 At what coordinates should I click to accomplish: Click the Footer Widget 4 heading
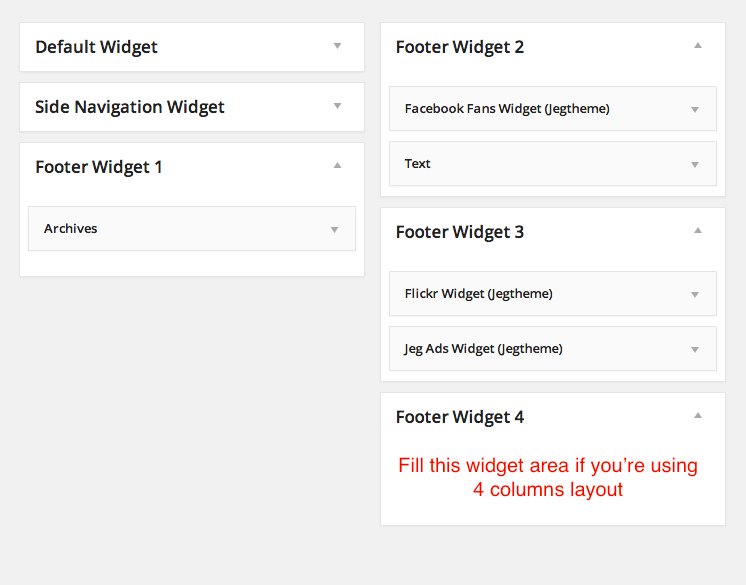(x=460, y=417)
